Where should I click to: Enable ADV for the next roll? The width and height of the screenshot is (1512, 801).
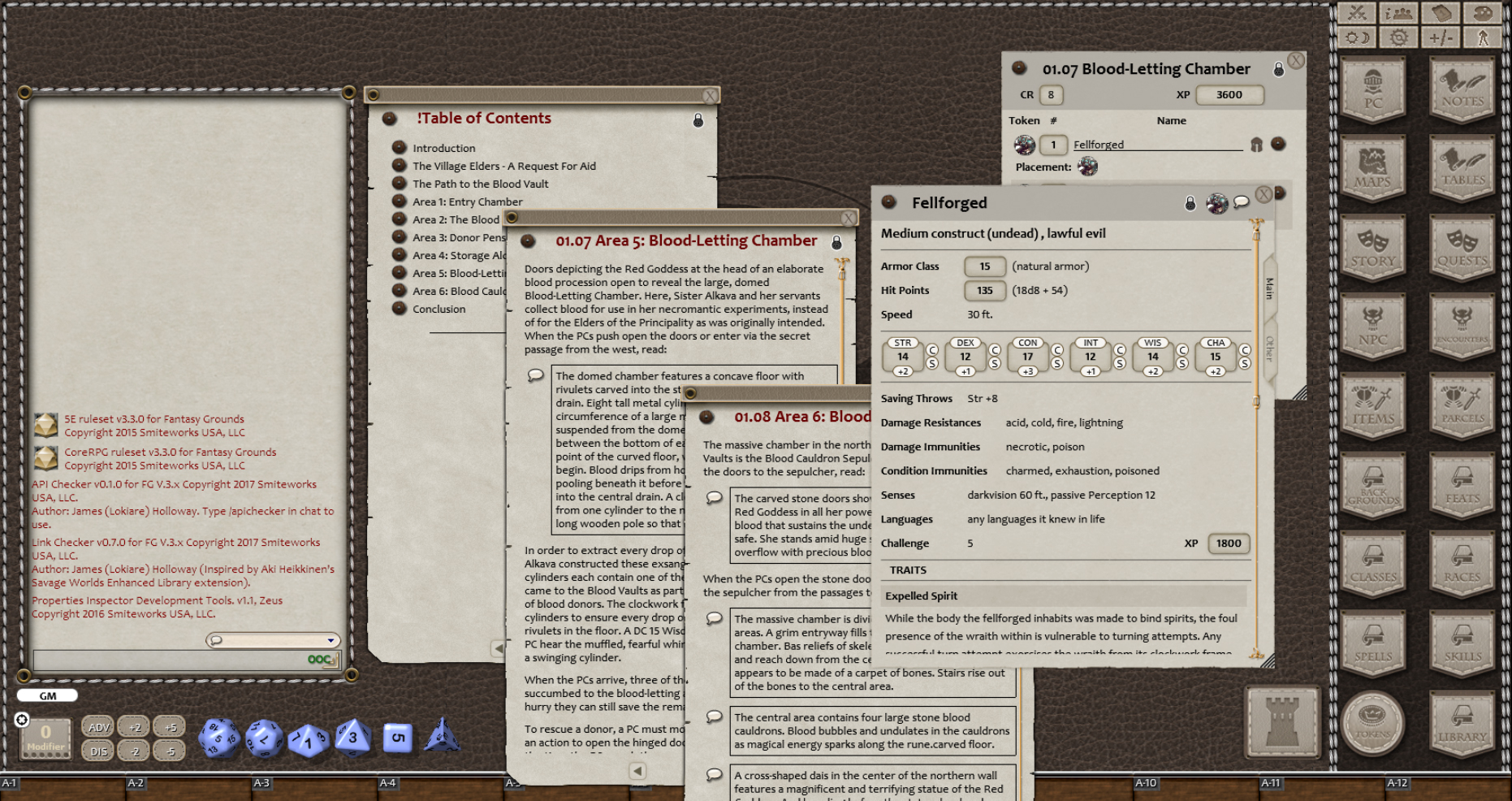[98, 727]
